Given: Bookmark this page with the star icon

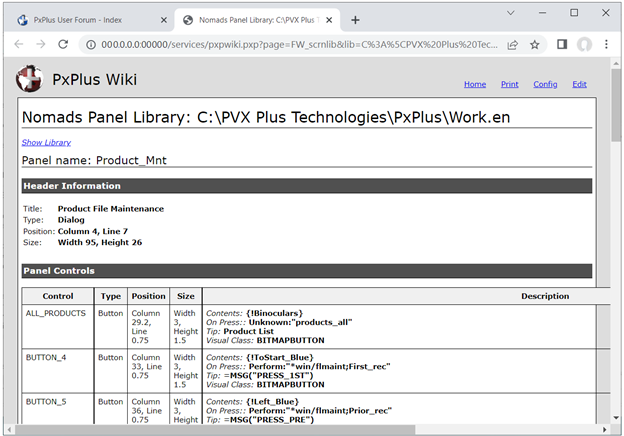Looking at the screenshot, I should [535, 44].
